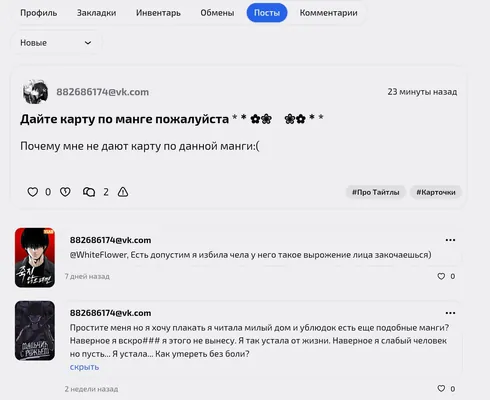
Task: Open post comments via speech bubble icon
Action: pos(89,192)
